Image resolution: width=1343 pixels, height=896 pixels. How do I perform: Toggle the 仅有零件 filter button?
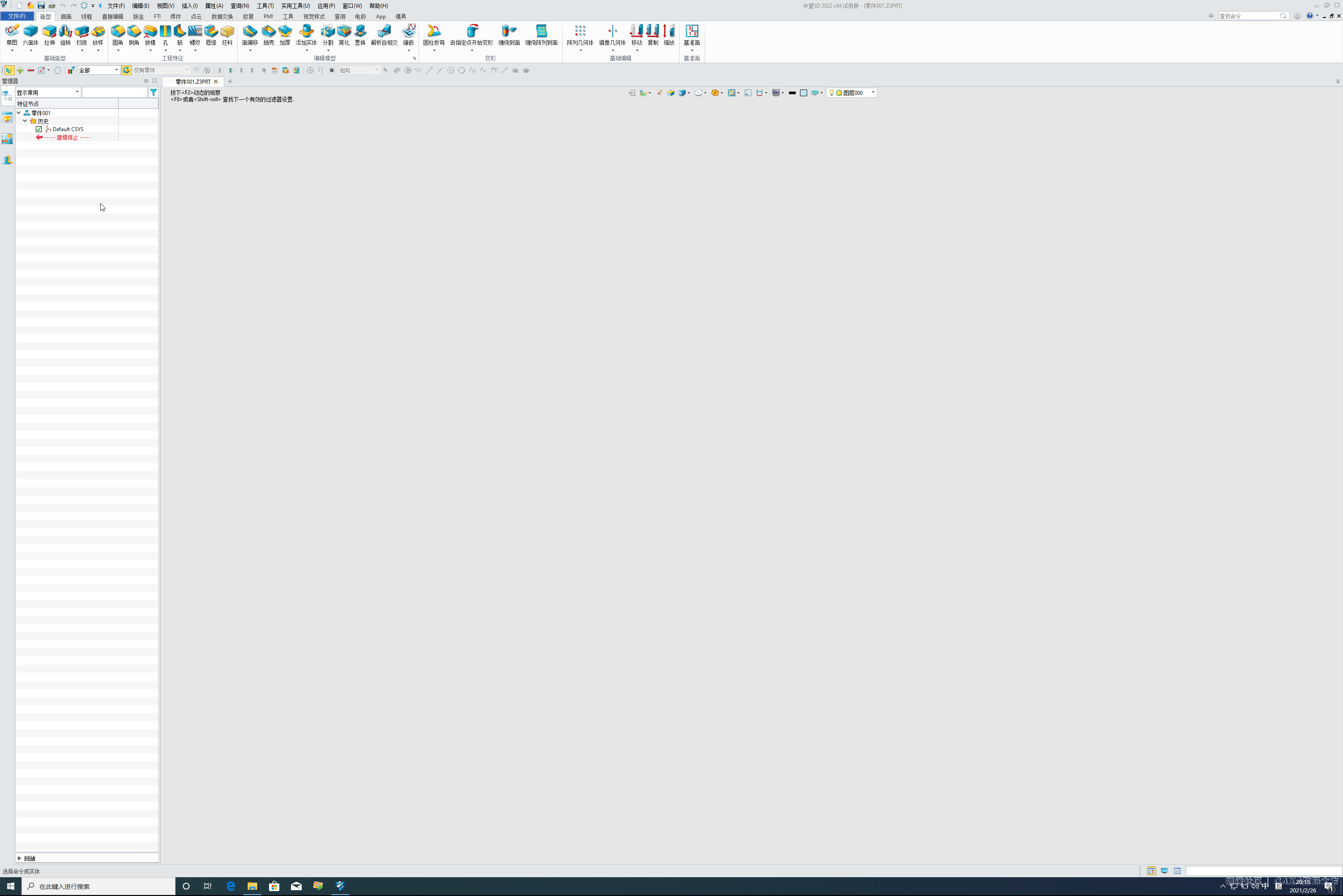tap(126, 70)
